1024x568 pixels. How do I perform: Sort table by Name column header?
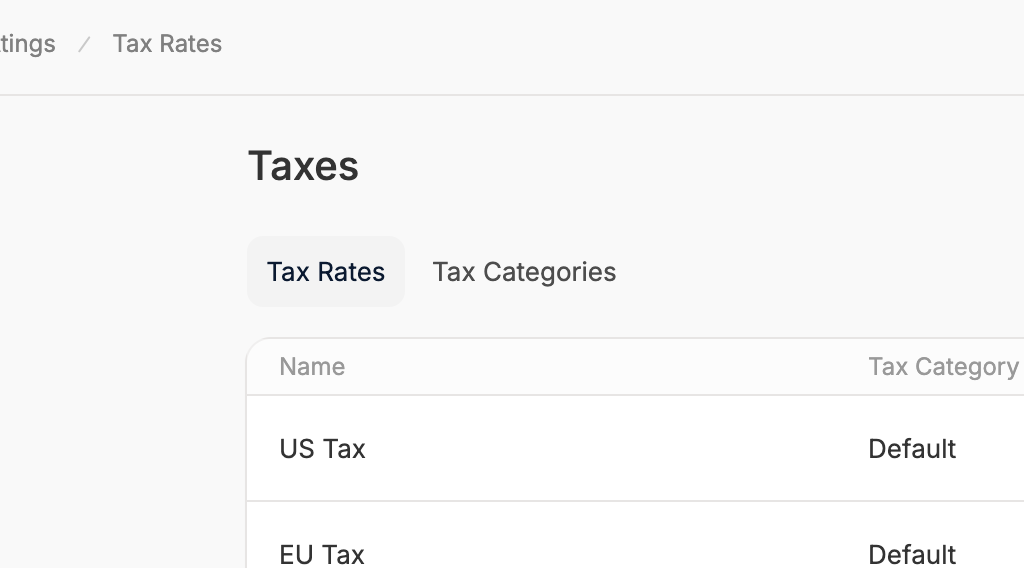coord(312,366)
